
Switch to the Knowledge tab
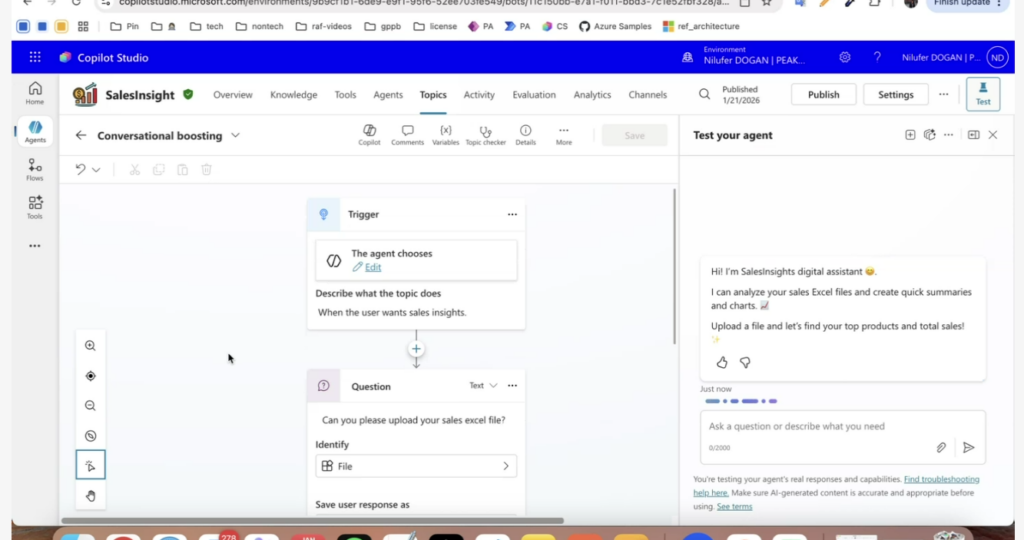293,95
